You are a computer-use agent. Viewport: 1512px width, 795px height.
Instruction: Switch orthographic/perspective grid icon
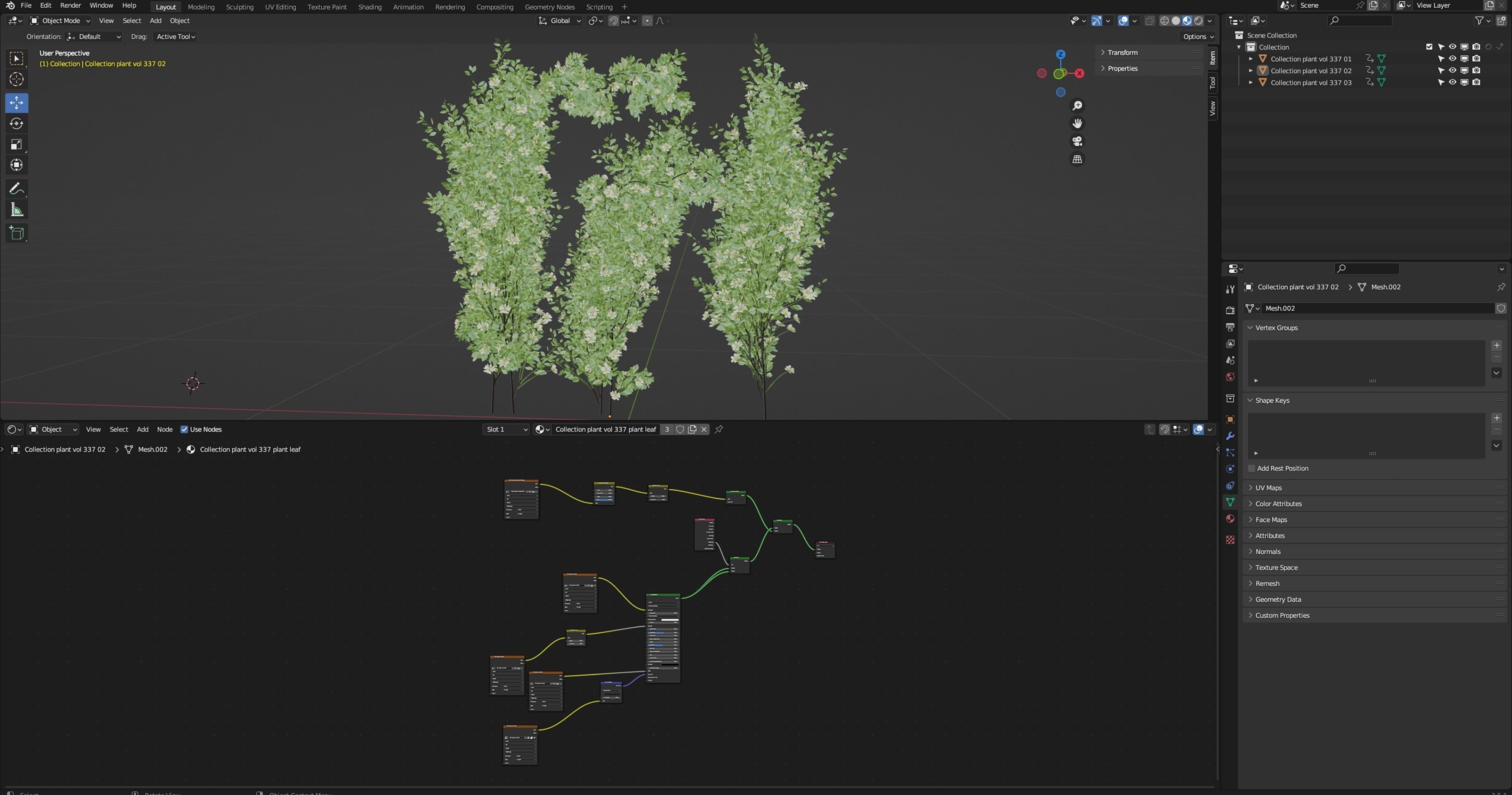(x=1077, y=159)
